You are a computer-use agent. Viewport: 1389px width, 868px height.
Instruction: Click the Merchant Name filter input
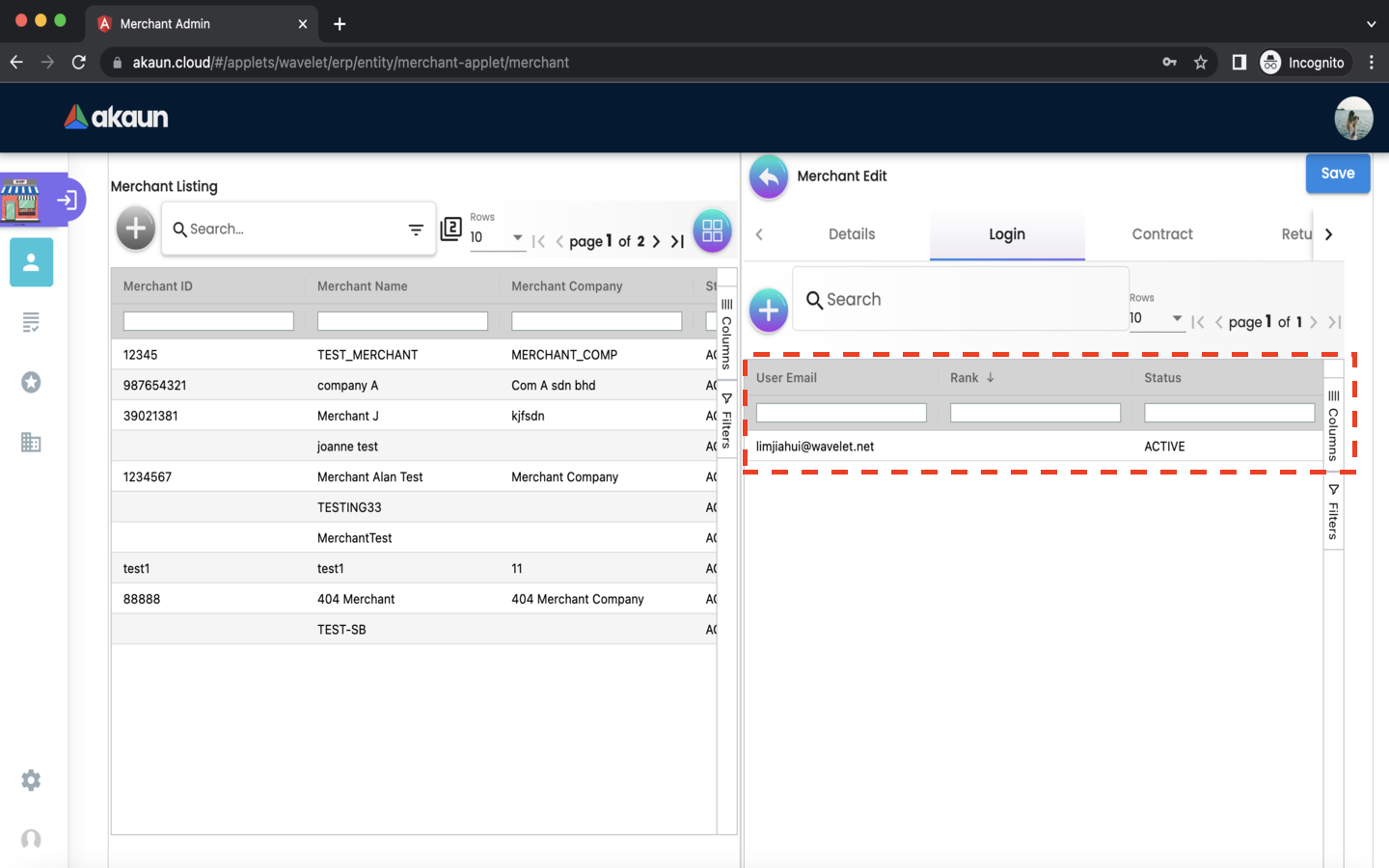[x=402, y=321]
